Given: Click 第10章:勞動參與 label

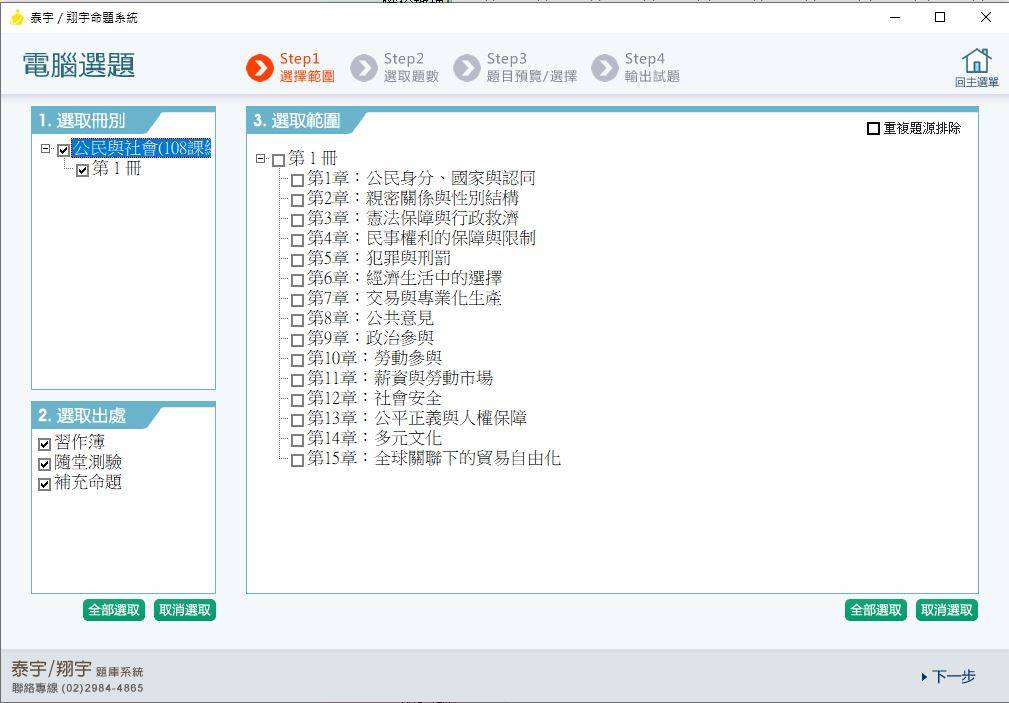Looking at the screenshot, I should [x=374, y=358].
